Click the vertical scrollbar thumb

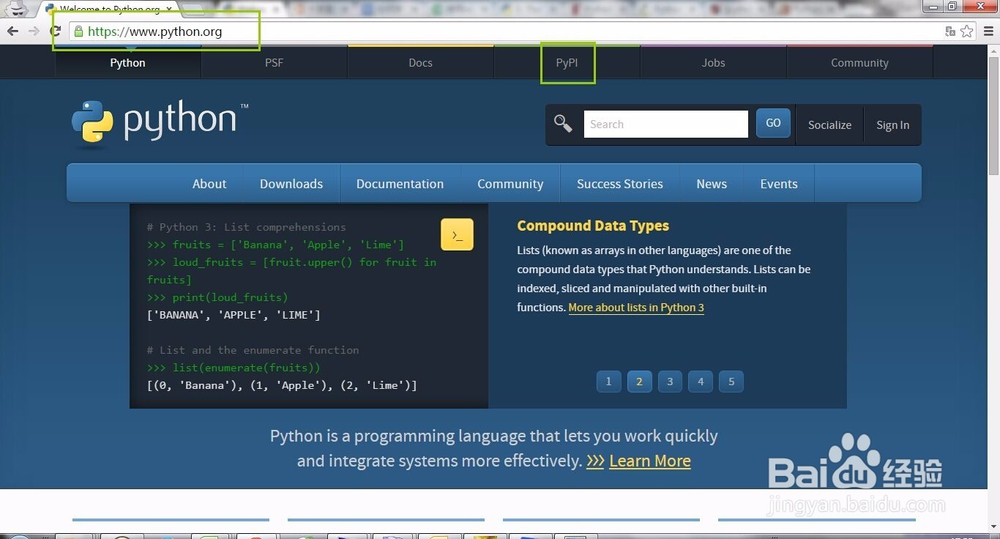pos(994,115)
